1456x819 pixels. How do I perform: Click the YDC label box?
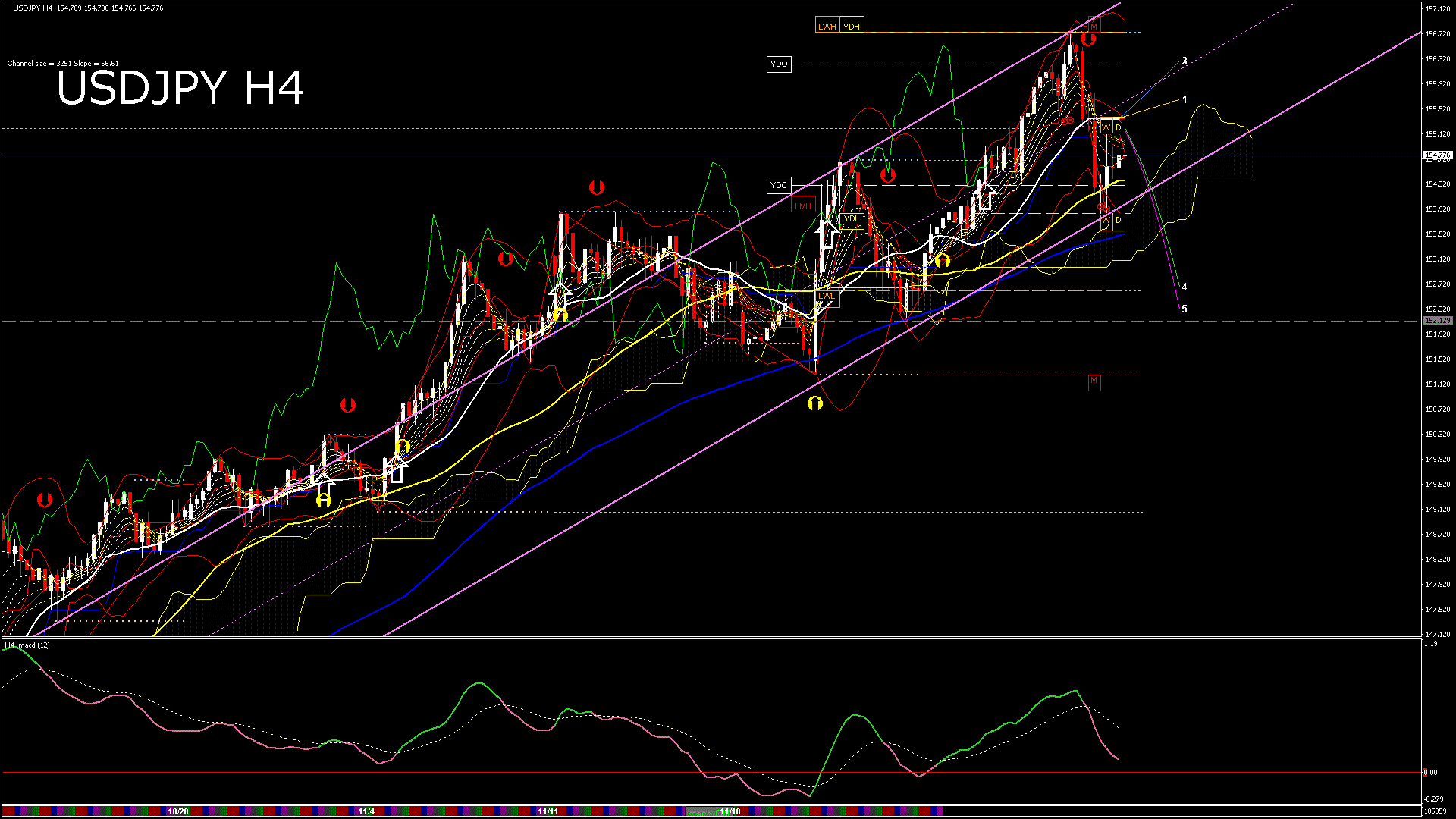point(779,185)
